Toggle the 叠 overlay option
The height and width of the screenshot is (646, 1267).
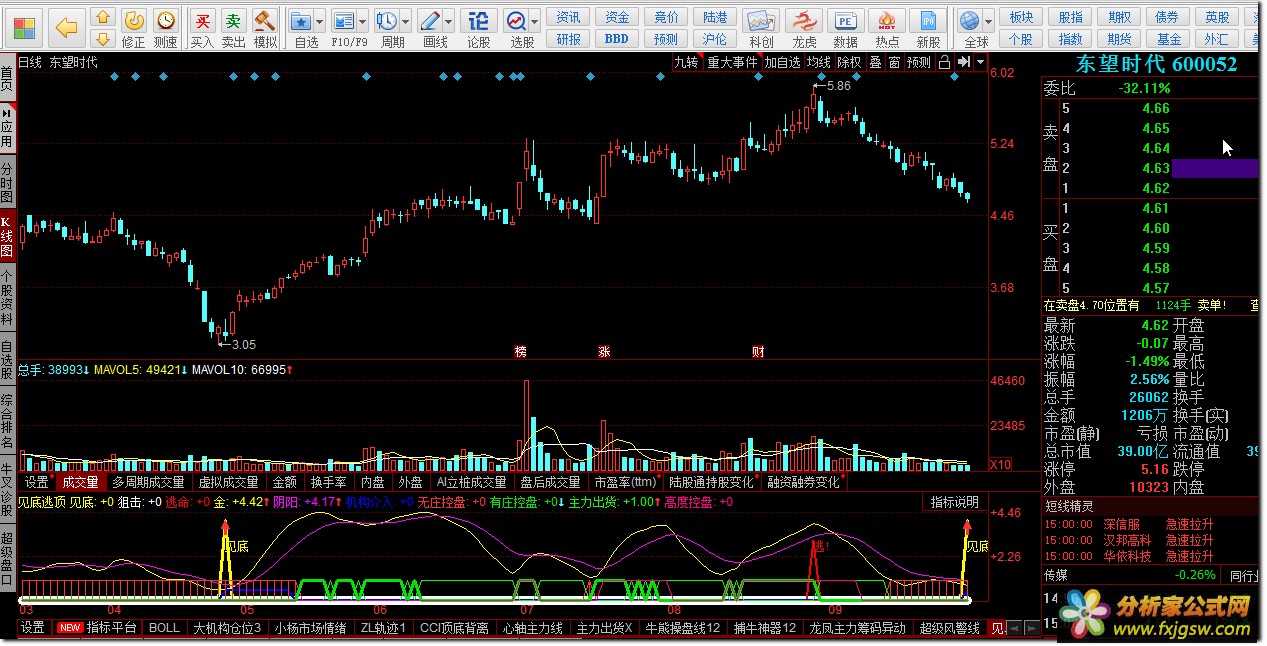(875, 62)
